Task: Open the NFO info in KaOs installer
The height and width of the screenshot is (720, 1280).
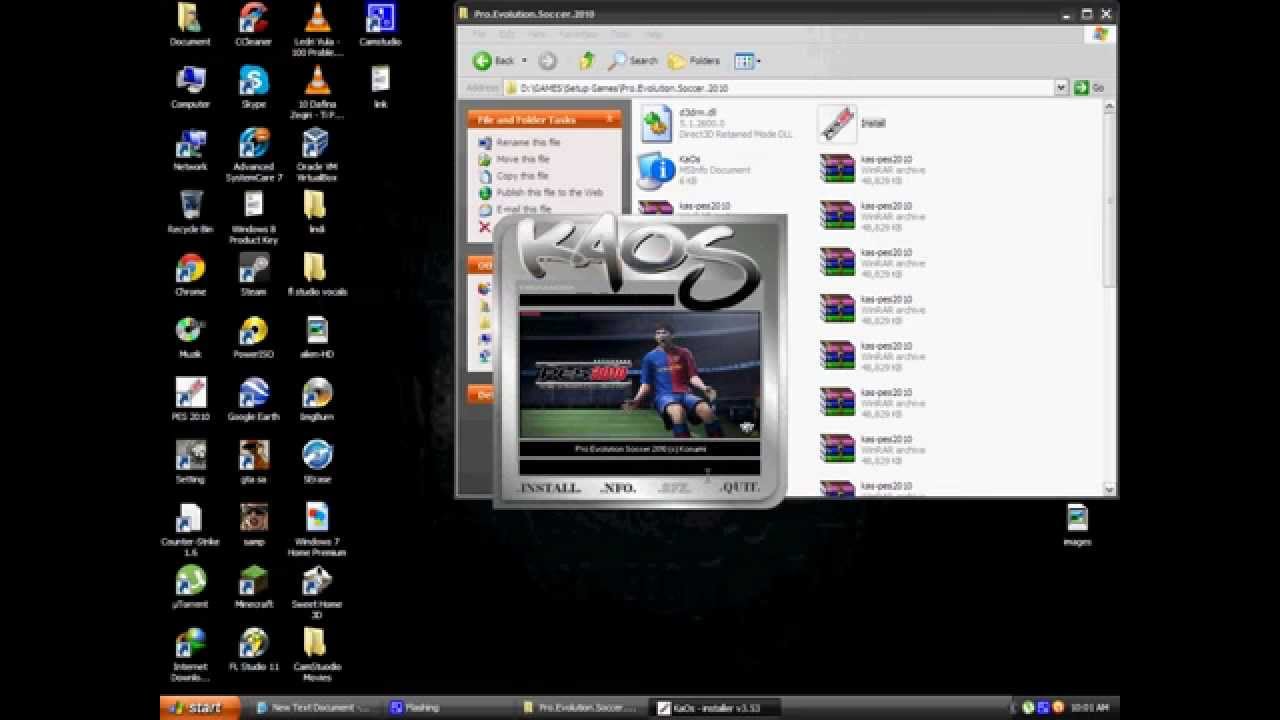Action: [x=618, y=487]
